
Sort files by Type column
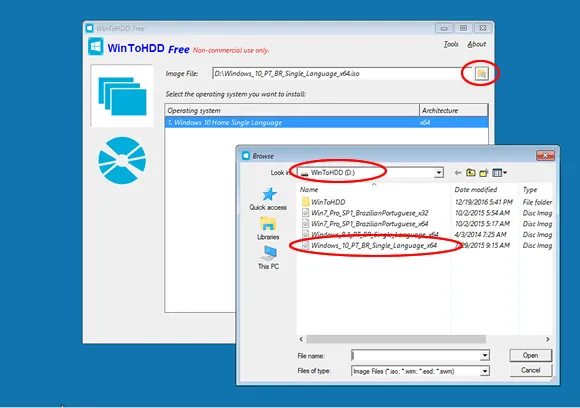pos(536,190)
